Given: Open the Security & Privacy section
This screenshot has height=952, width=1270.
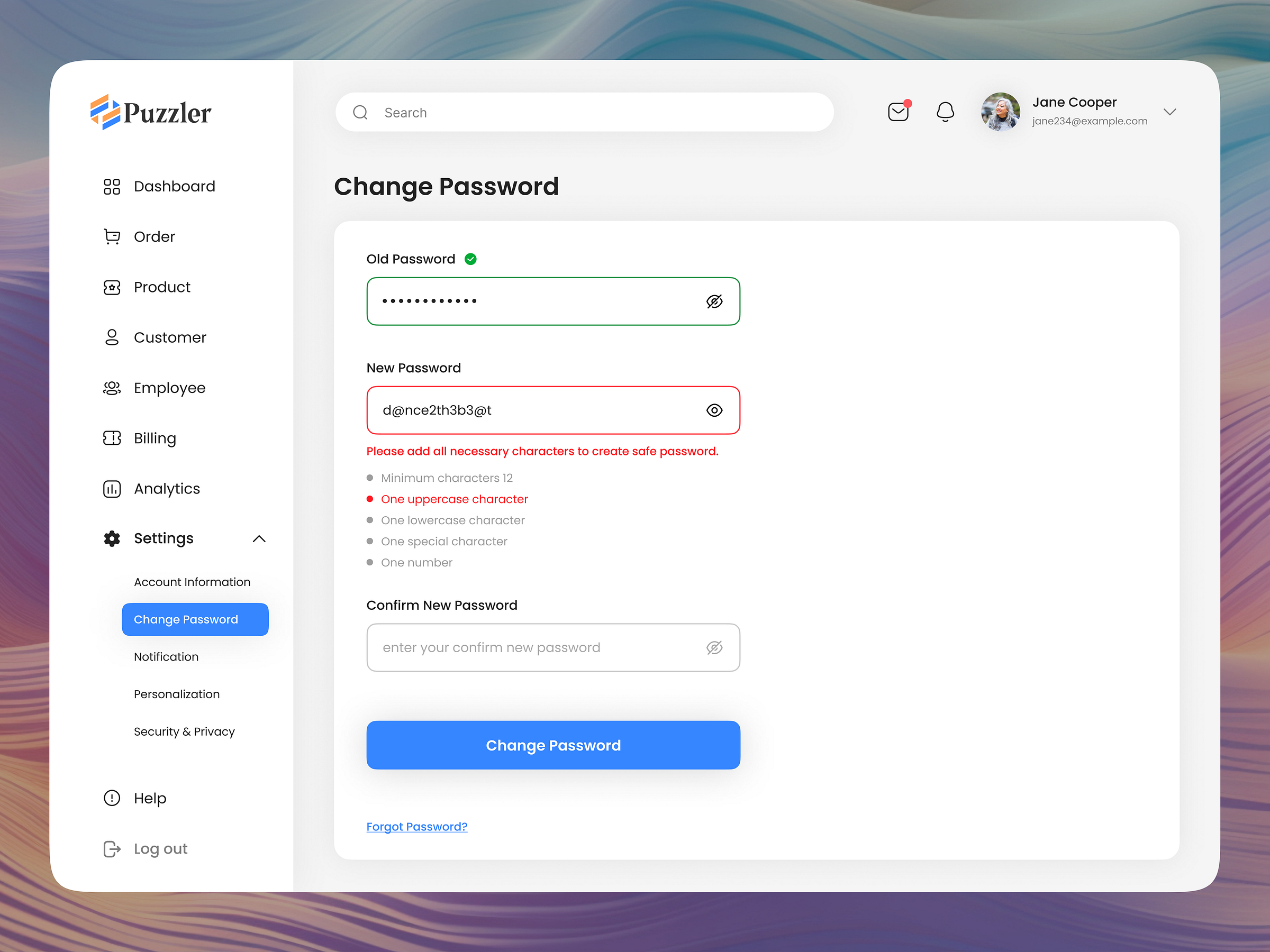Looking at the screenshot, I should pos(184,731).
